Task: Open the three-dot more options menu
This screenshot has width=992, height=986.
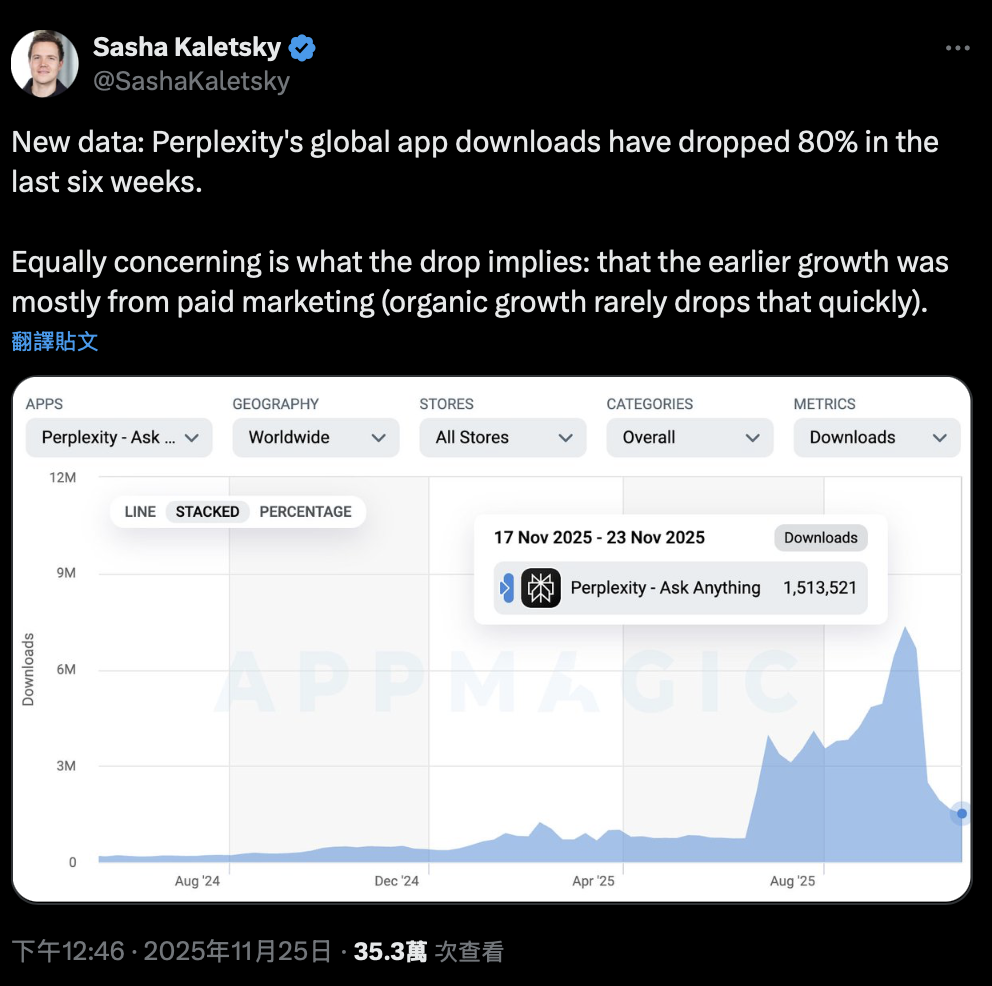Action: [x=957, y=48]
